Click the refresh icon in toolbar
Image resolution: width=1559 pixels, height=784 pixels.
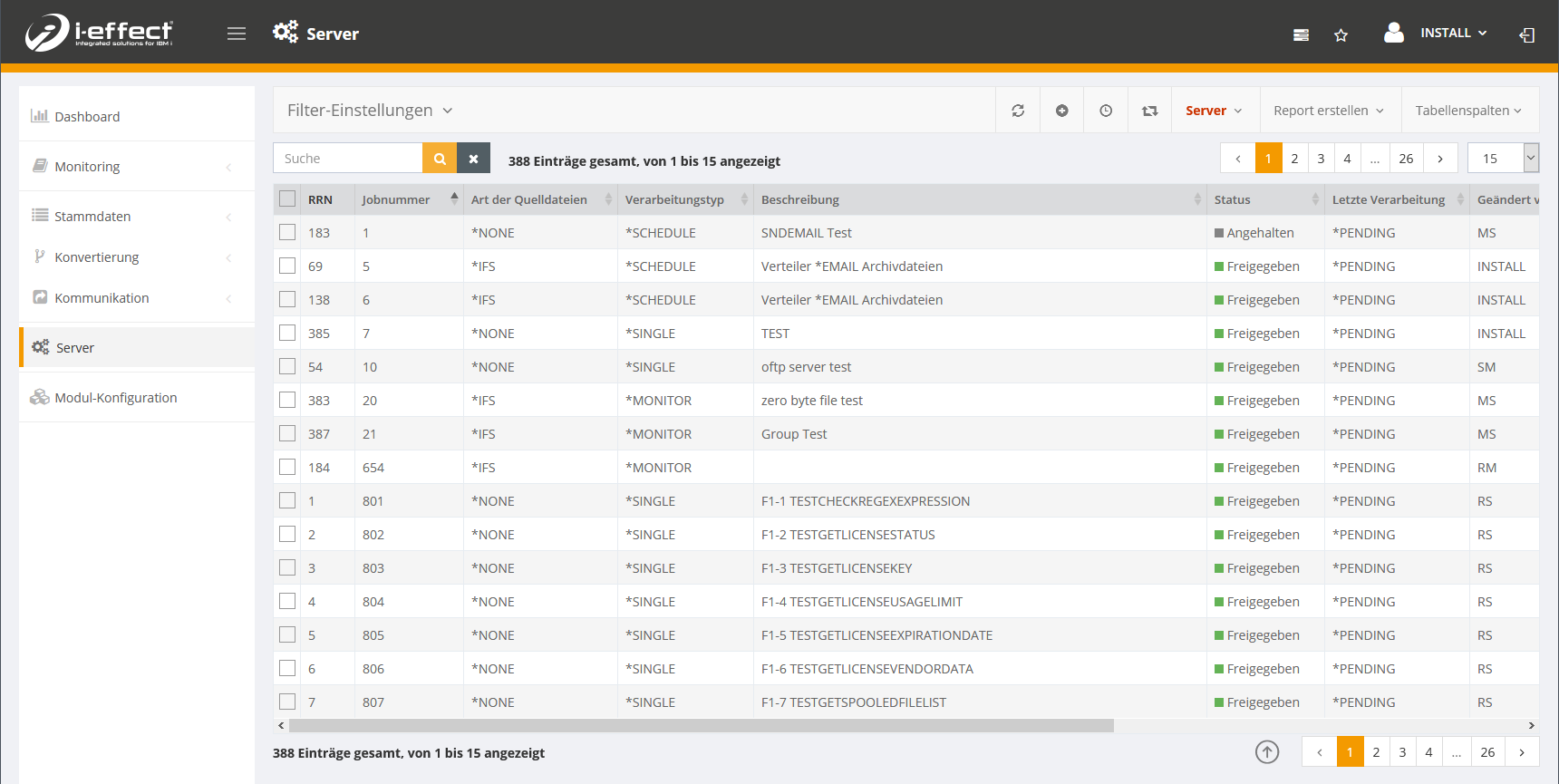[1018, 111]
